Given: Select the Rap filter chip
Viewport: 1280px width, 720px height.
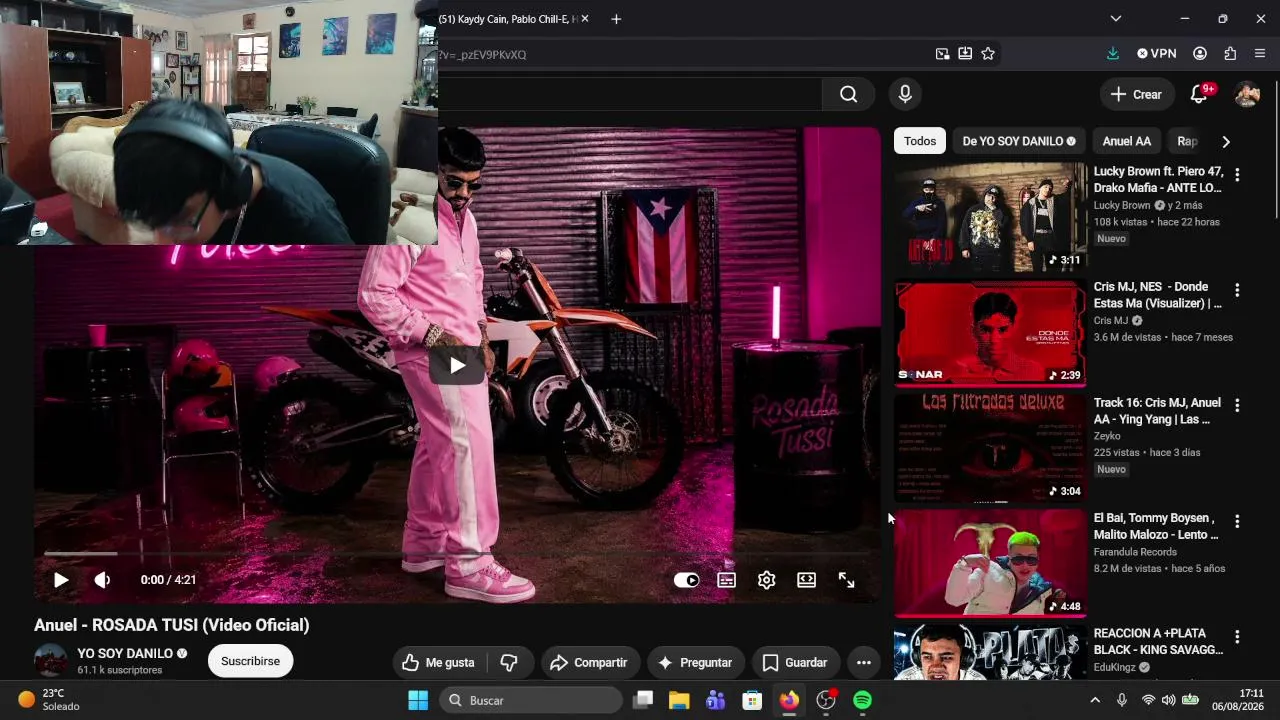Looking at the screenshot, I should click(1187, 141).
